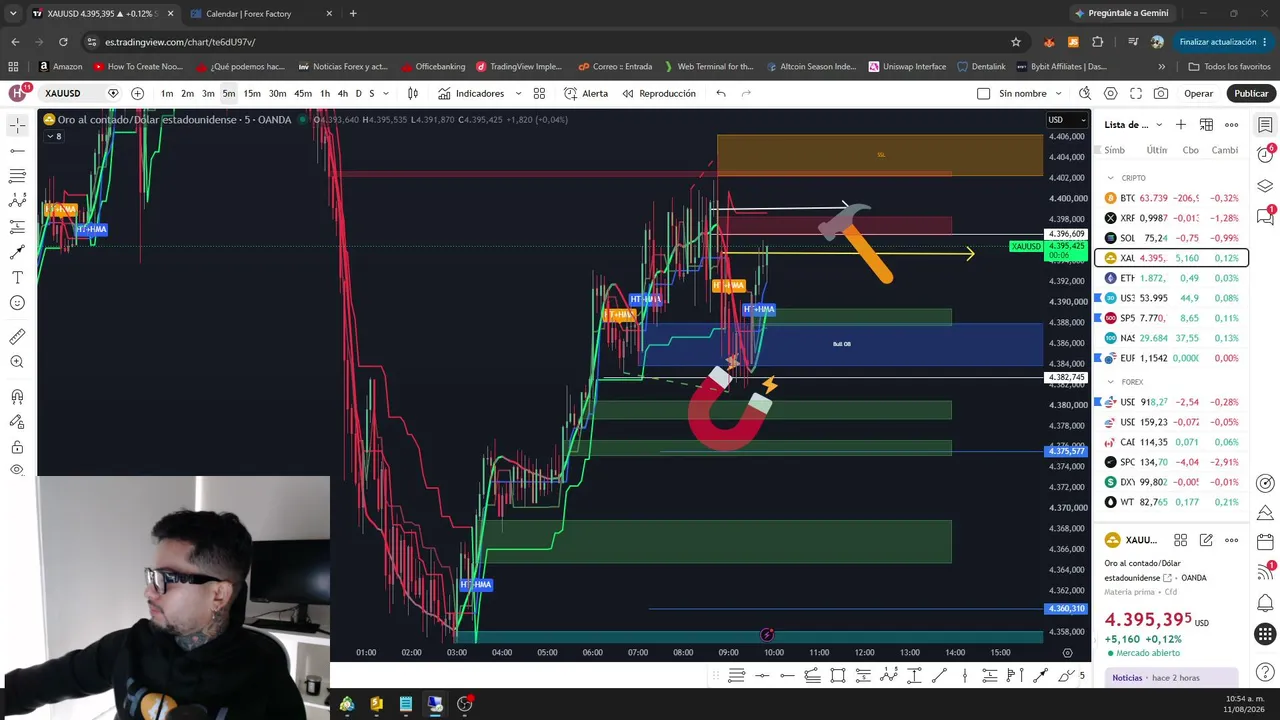Lock all drawing tools

pyautogui.click(x=17, y=447)
